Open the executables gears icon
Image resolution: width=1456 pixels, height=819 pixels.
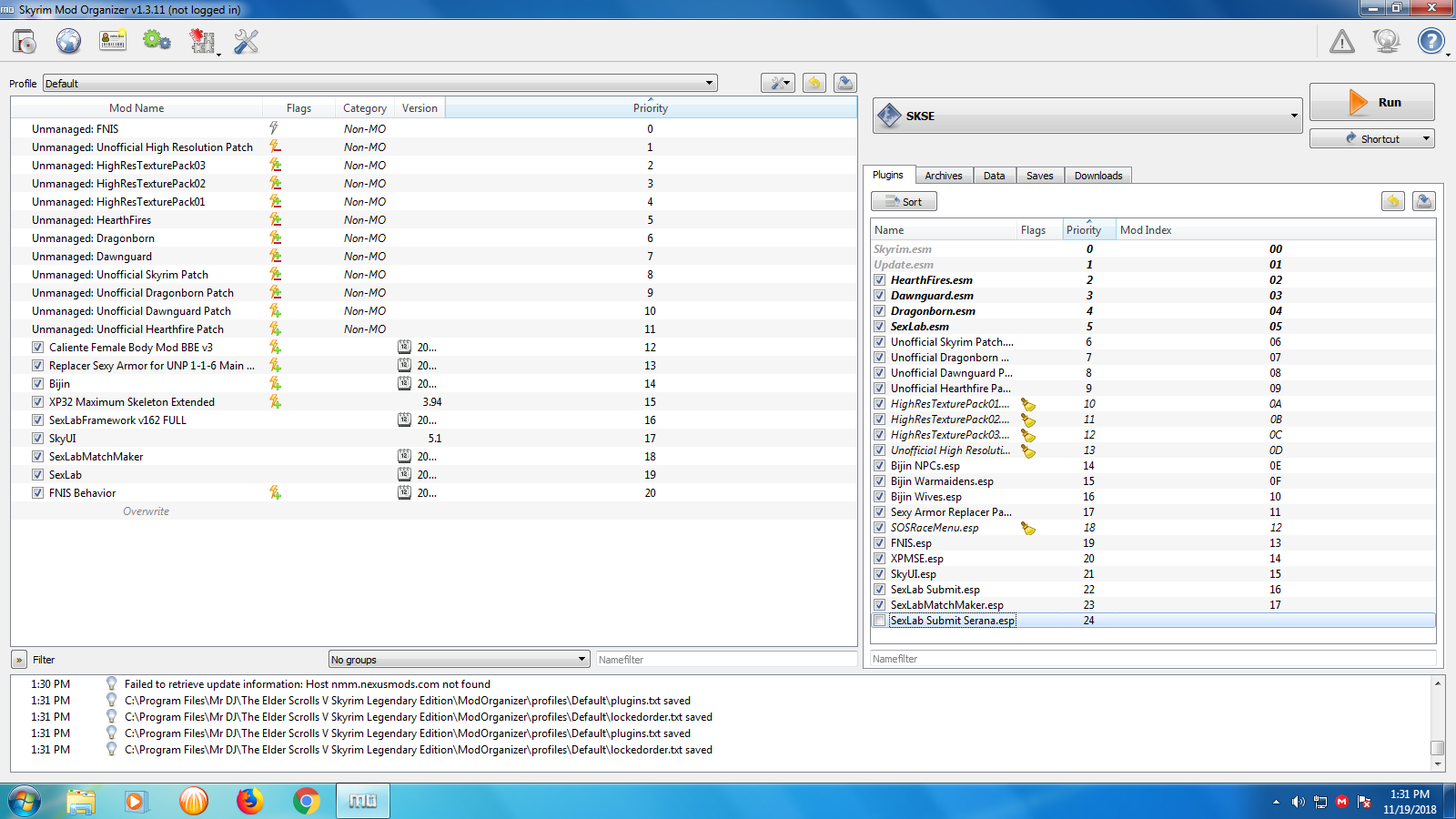click(x=157, y=41)
